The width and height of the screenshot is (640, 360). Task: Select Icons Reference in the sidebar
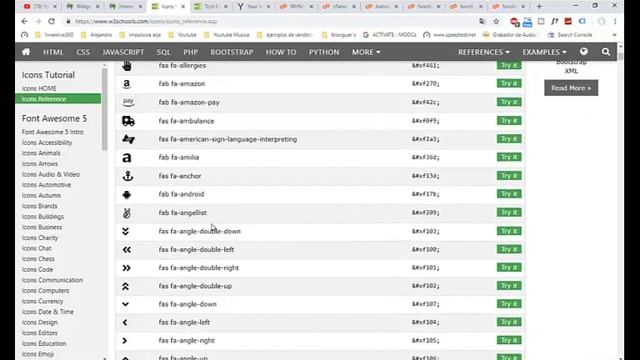(x=58, y=99)
